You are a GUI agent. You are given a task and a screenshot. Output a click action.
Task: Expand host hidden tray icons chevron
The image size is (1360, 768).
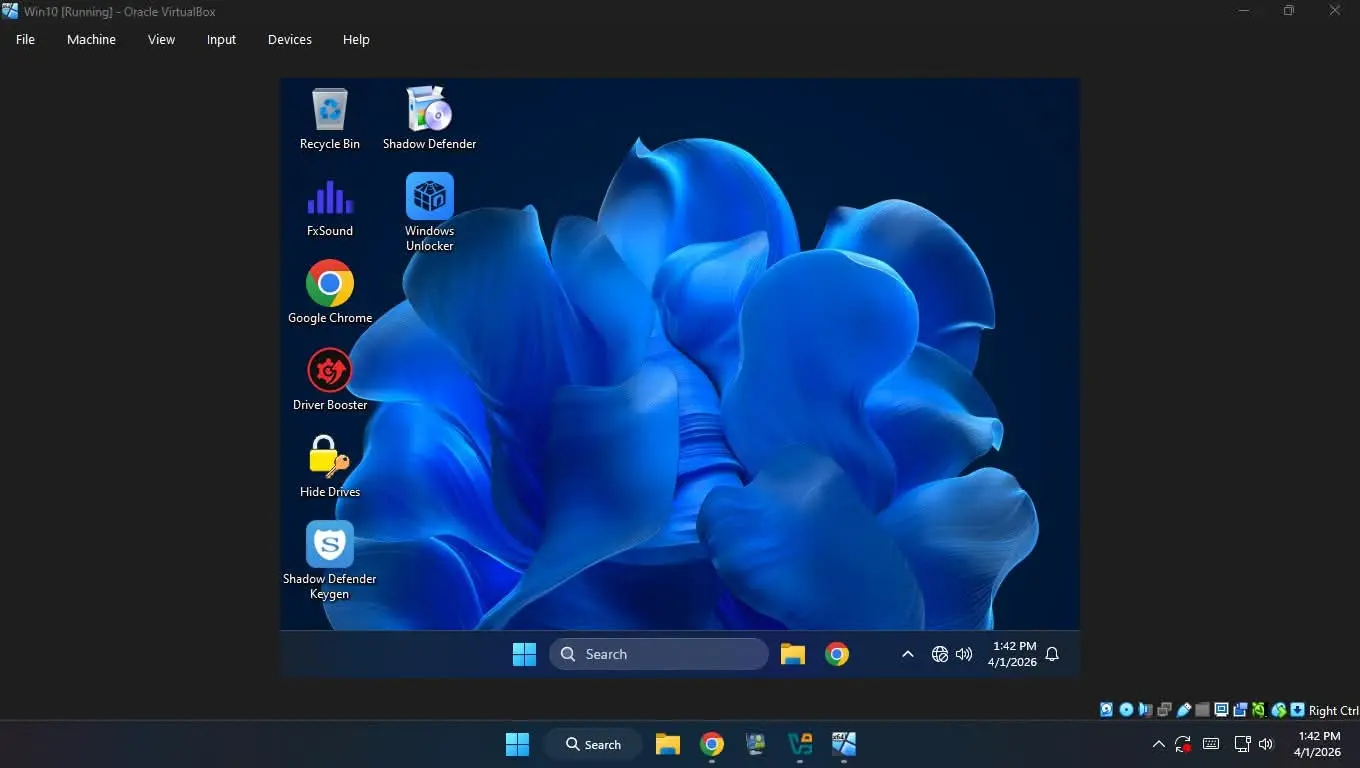coord(1159,744)
